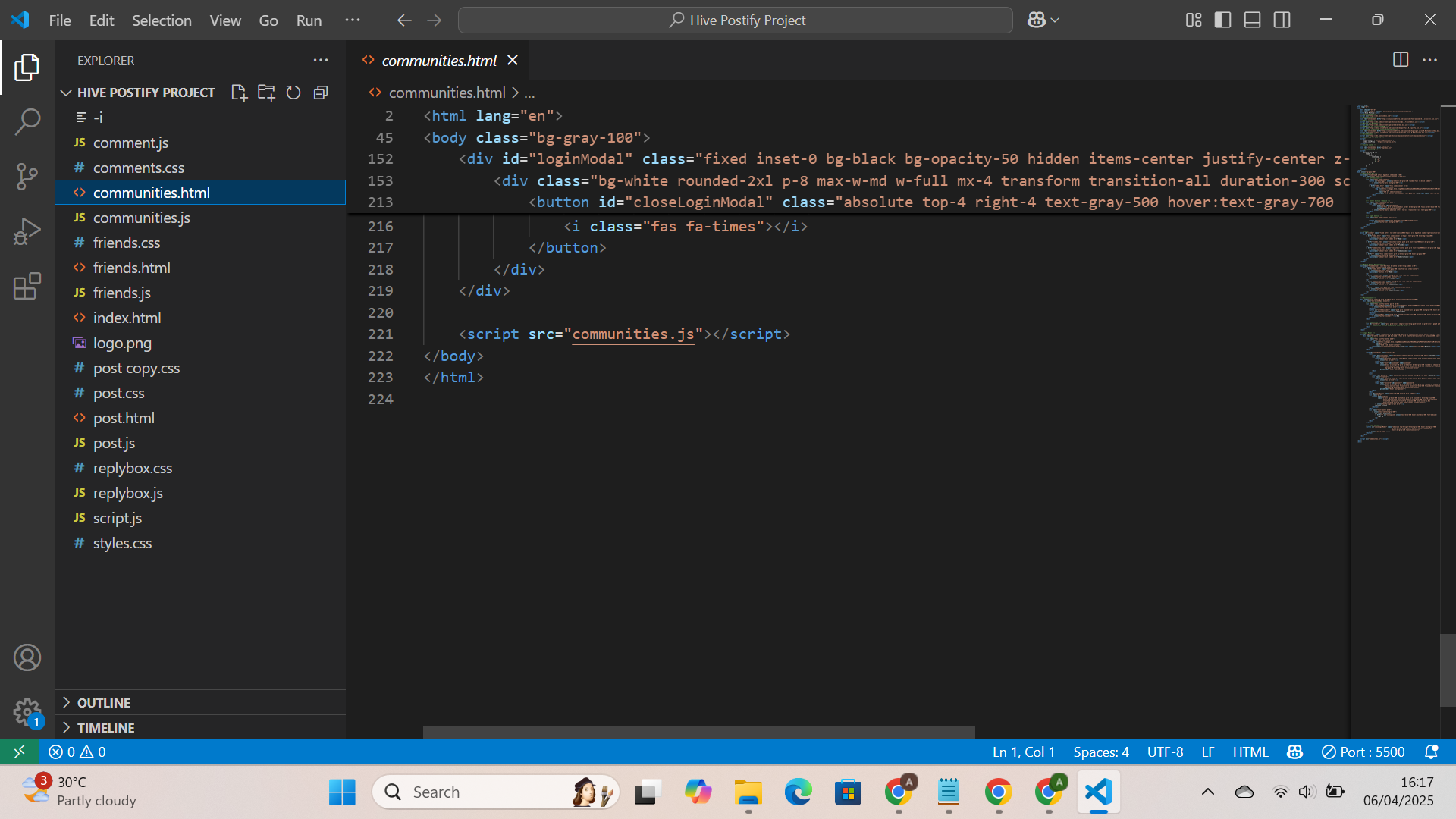Open comments.css in Explorer

(x=200, y=168)
